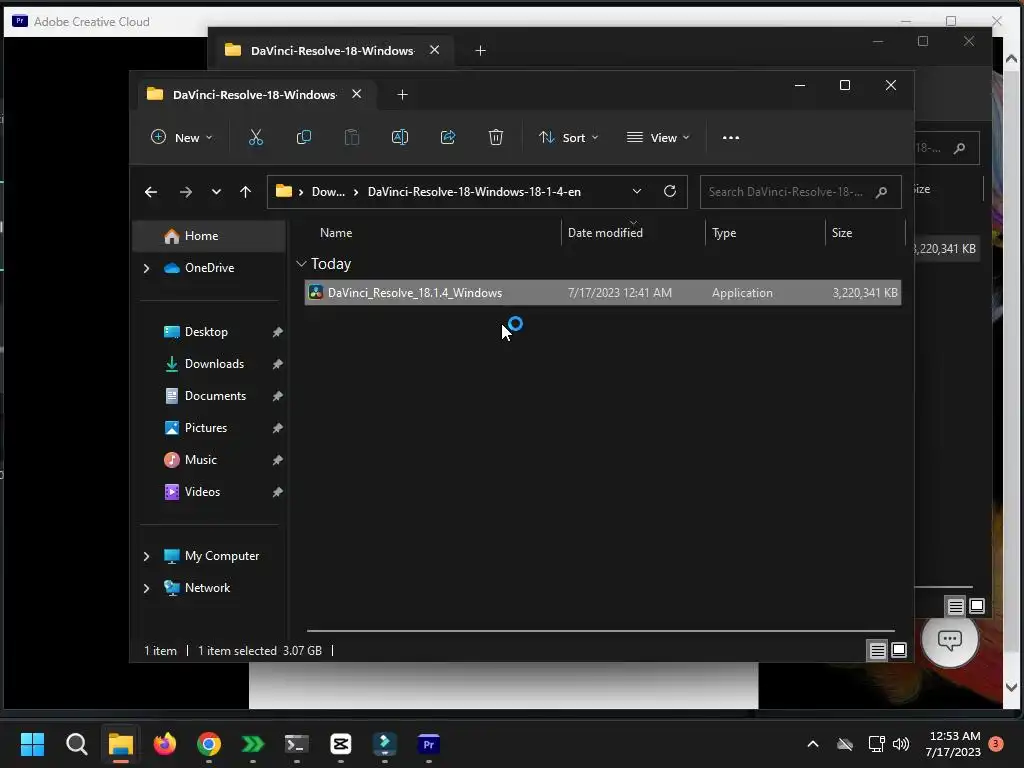Viewport: 1024px width, 768px height.
Task: Click File Explorer in the taskbar
Action: pyautogui.click(x=121, y=744)
